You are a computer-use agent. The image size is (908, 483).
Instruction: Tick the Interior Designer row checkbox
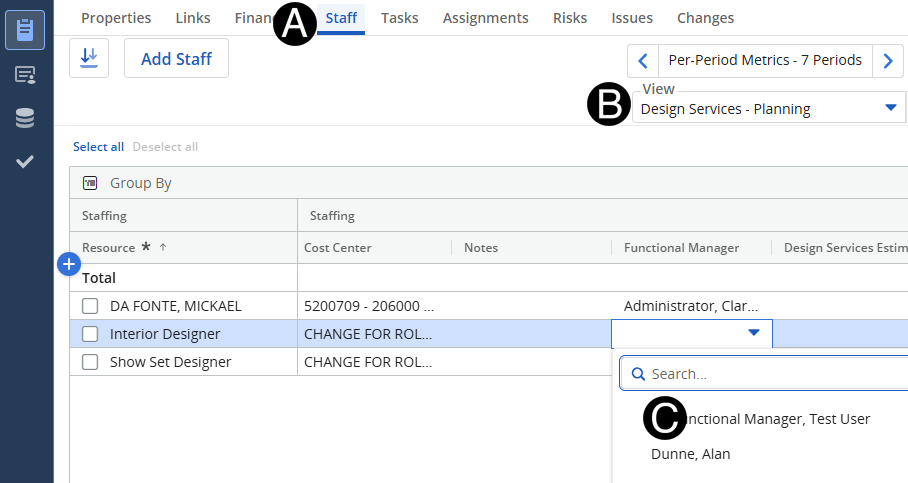pyautogui.click(x=90, y=334)
